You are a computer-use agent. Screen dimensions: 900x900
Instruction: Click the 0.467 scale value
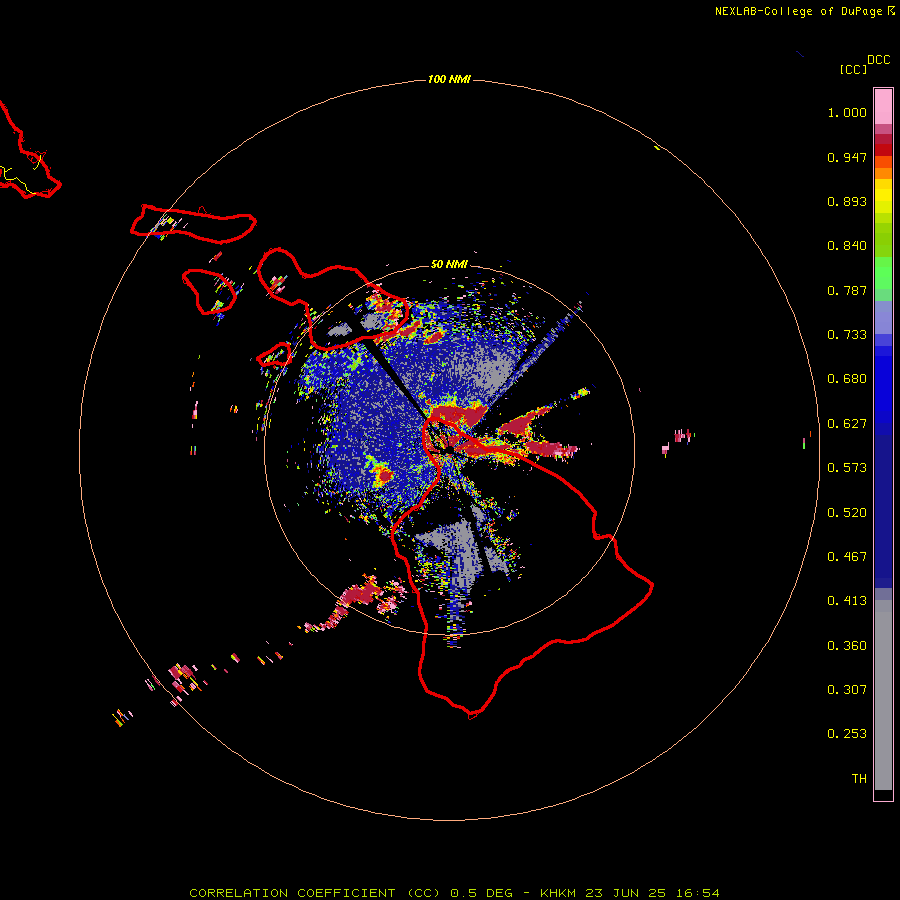pos(847,557)
